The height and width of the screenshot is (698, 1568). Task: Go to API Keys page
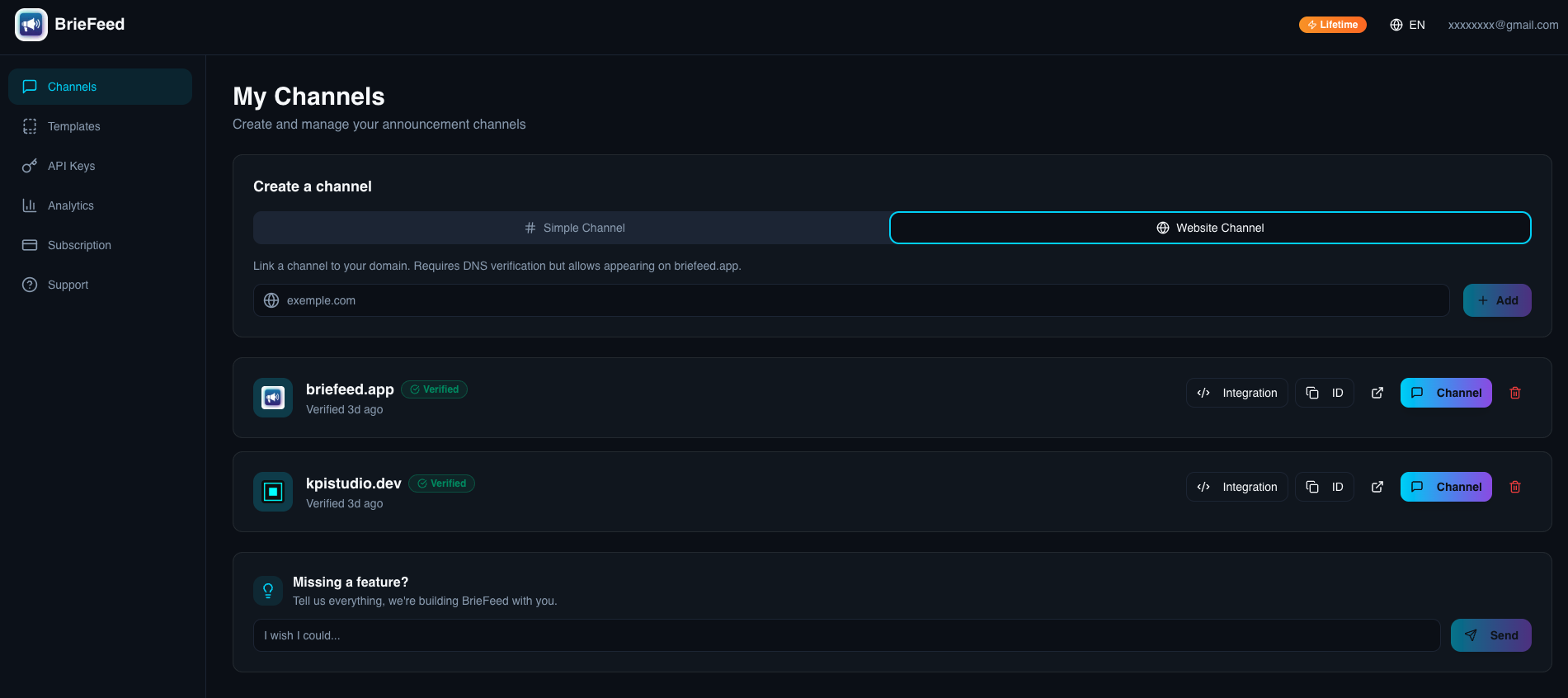coord(100,166)
